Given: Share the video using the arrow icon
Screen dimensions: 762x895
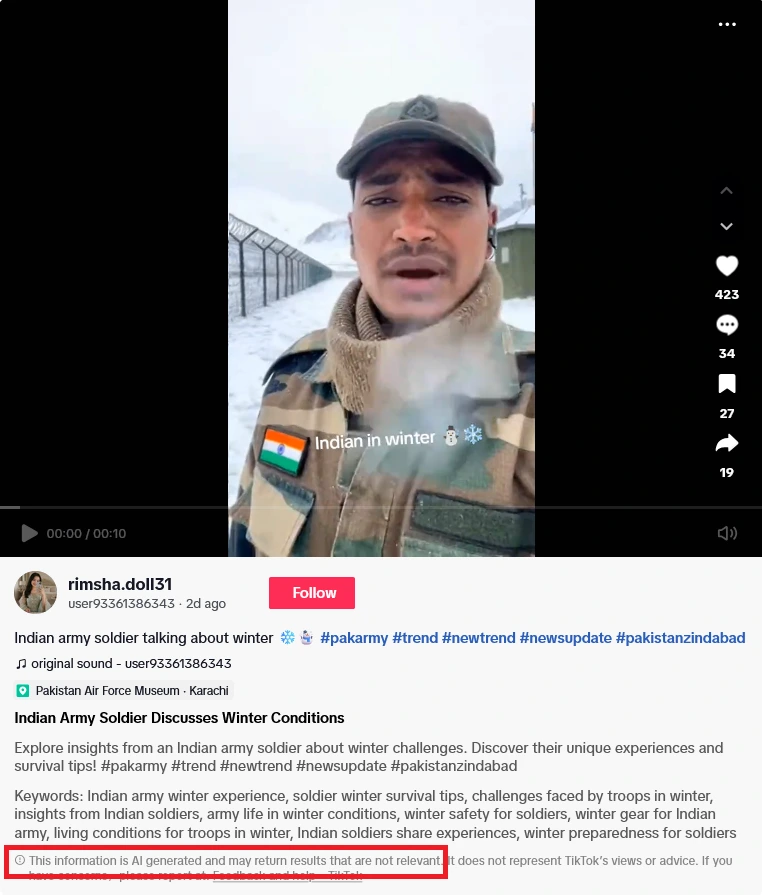Looking at the screenshot, I should (x=727, y=444).
